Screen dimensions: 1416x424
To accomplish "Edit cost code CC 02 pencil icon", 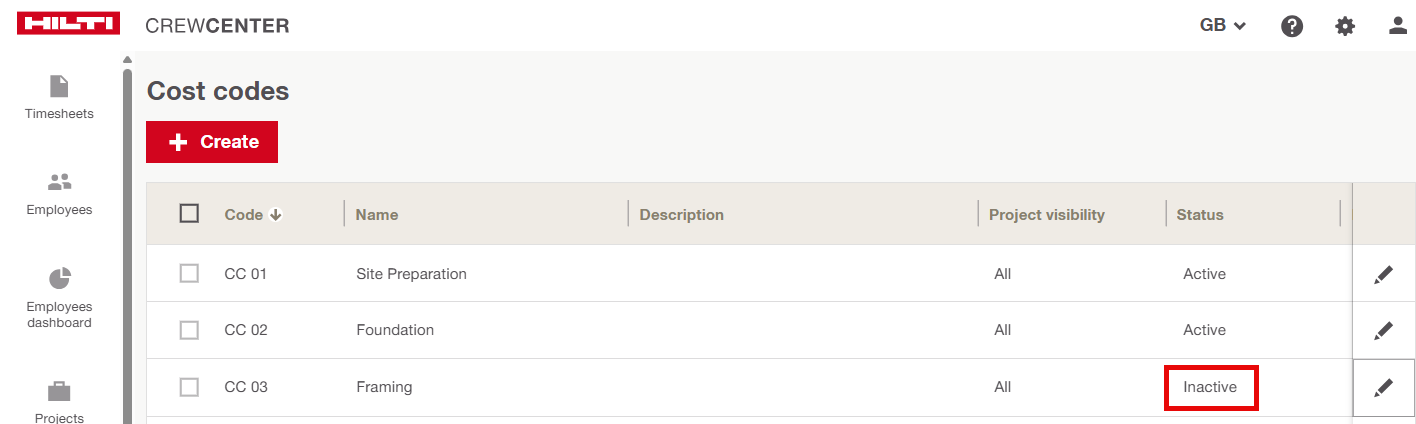I will click(1383, 331).
